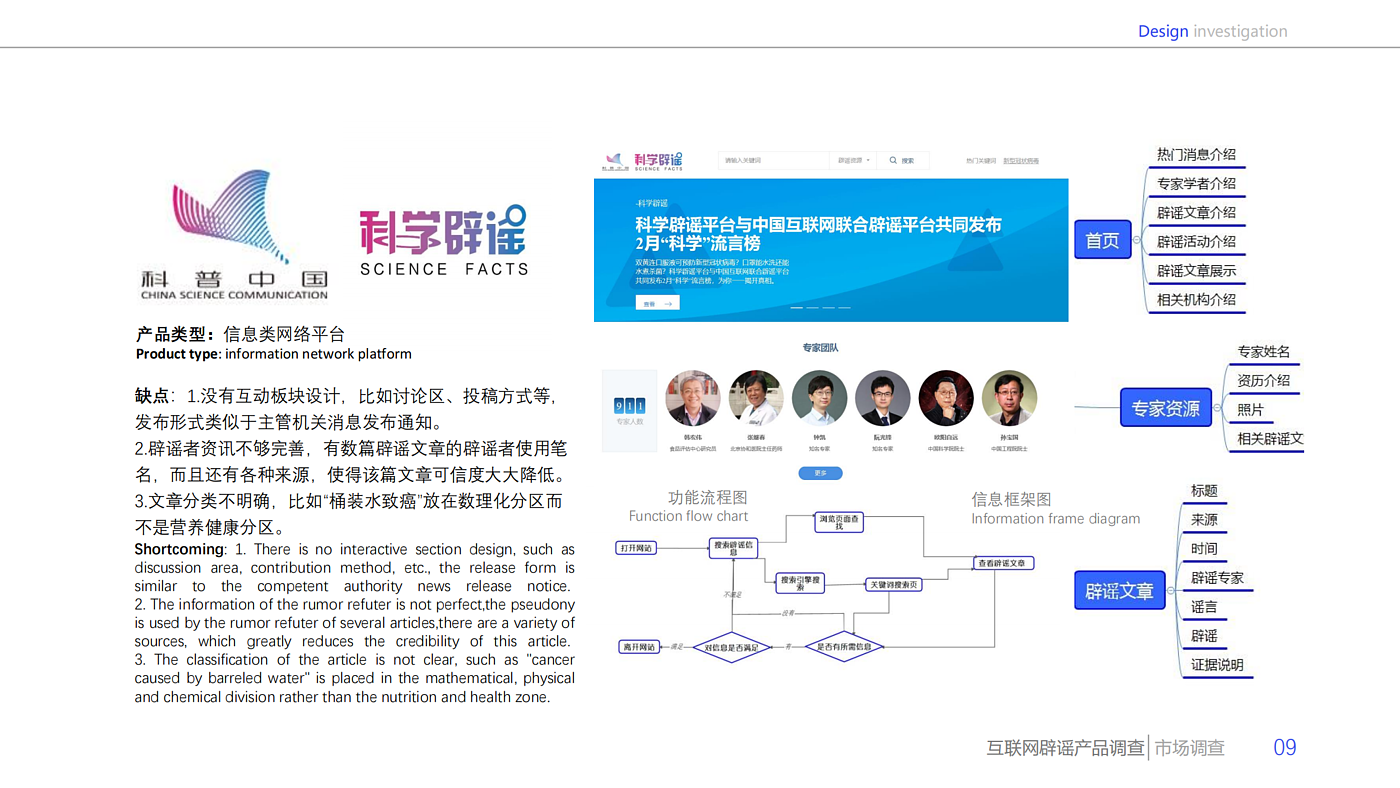
Task: Click the 搜索辟谣信息 flow chart box
Action: point(733,548)
